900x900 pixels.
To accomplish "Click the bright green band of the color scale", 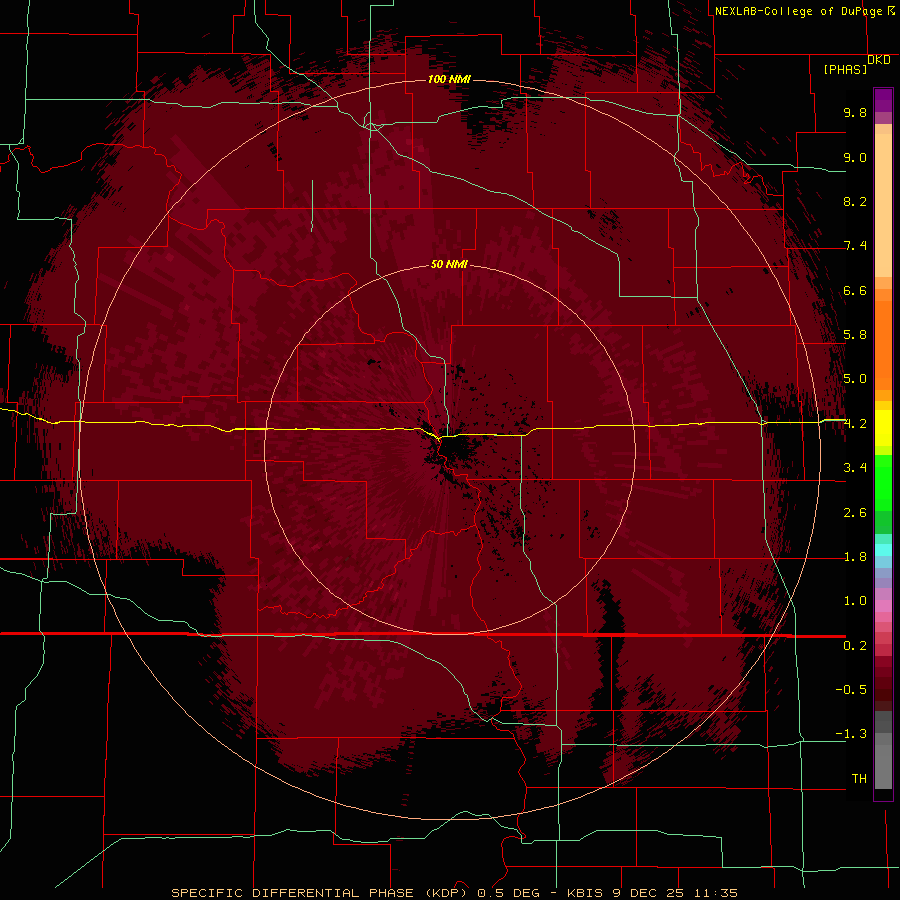I will 883,482.
